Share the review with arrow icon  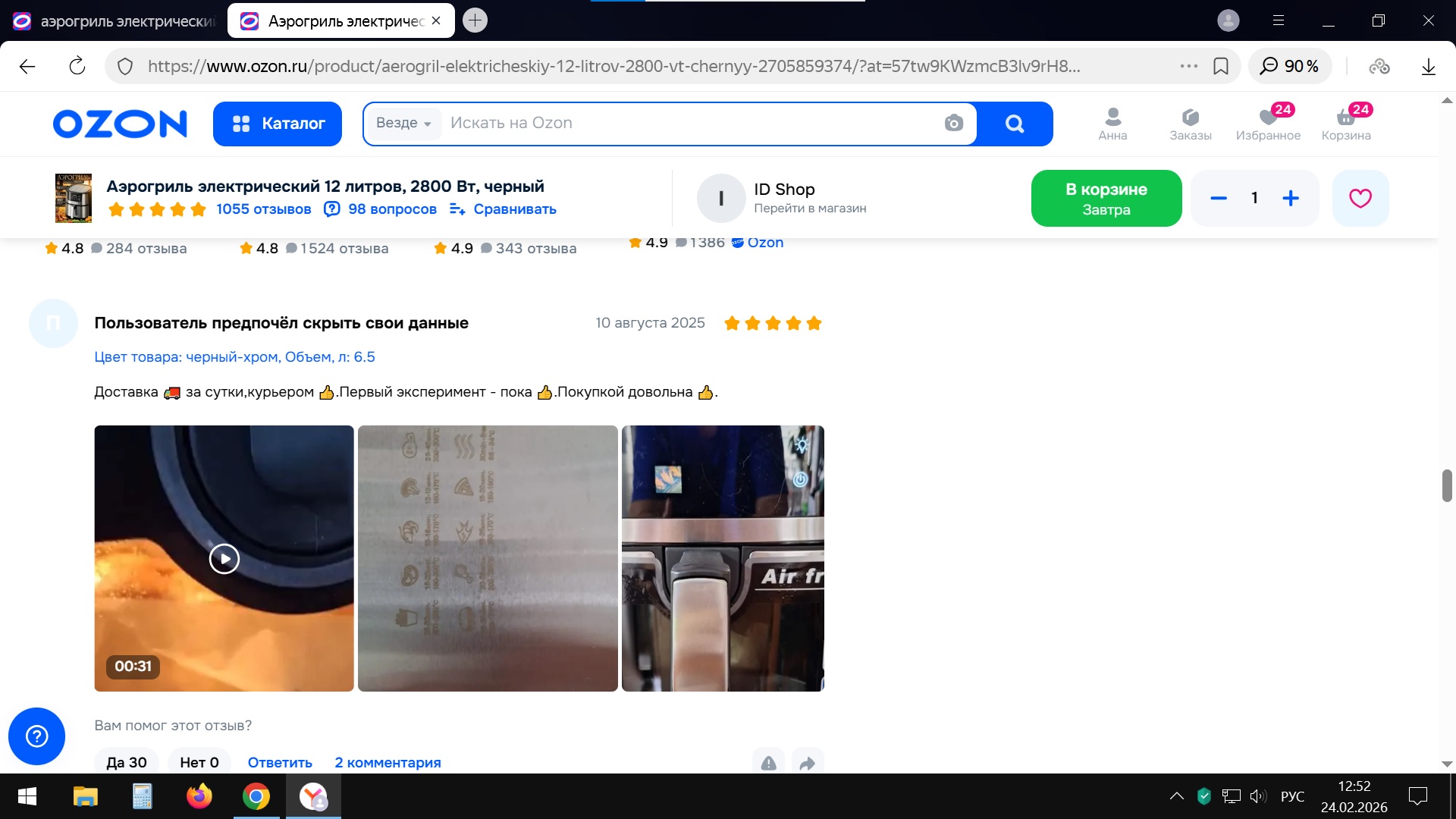point(807,762)
